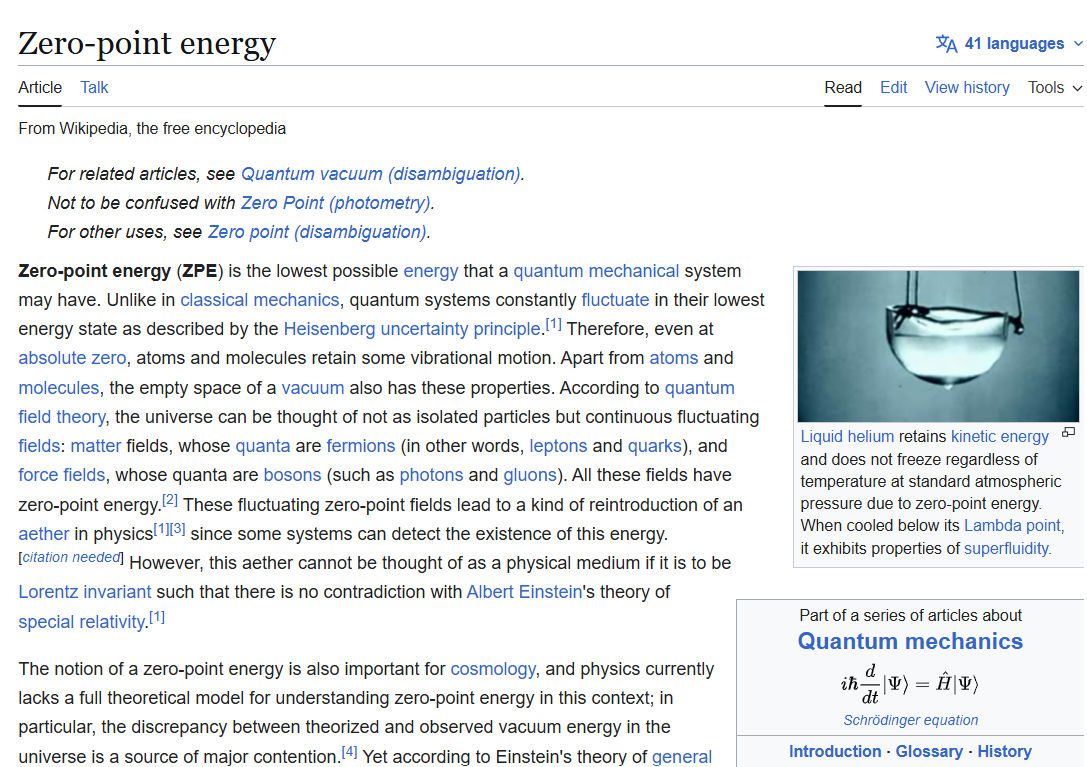
Task: Follow the 'quarks' link
Action: coord(654,446)
